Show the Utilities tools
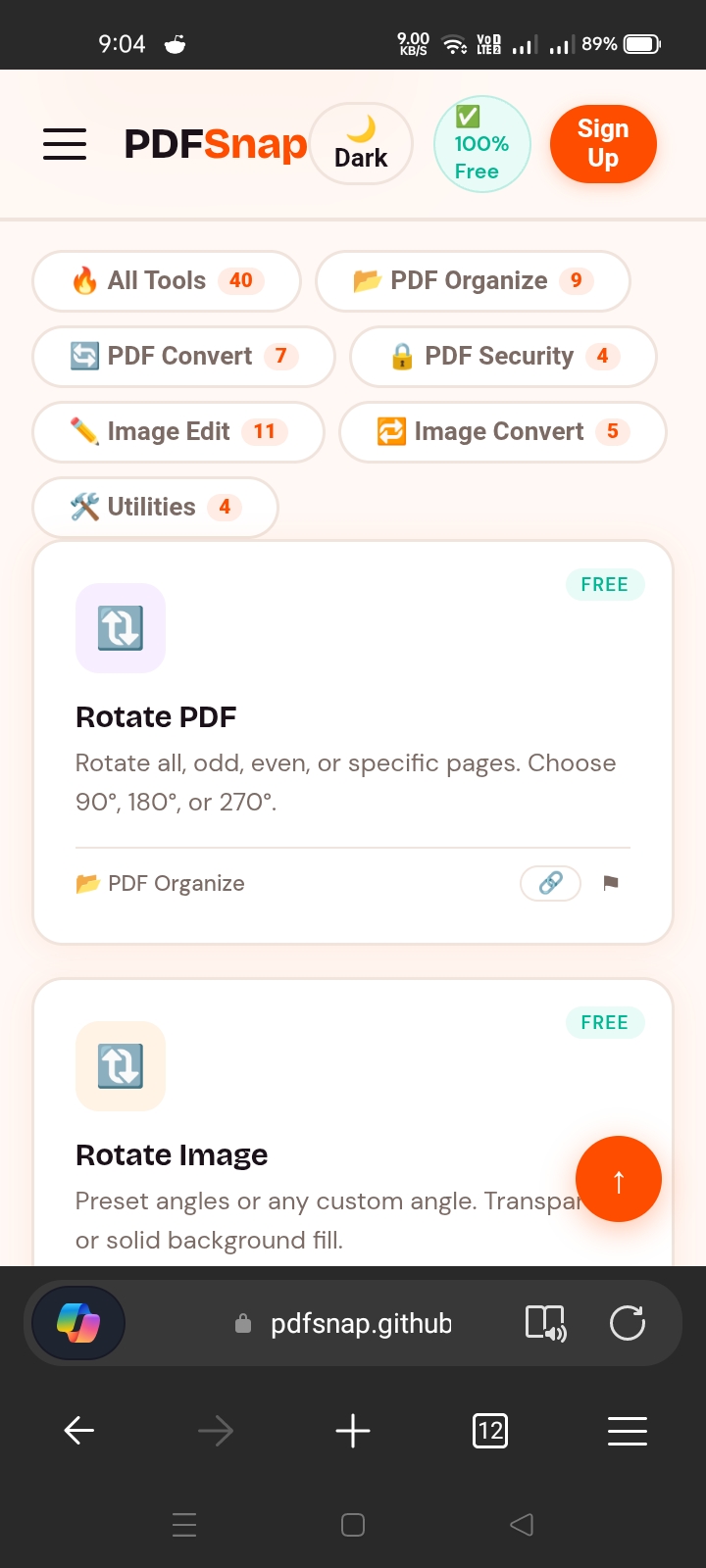The image size is (706, 1568). click(x=156, y=508)
